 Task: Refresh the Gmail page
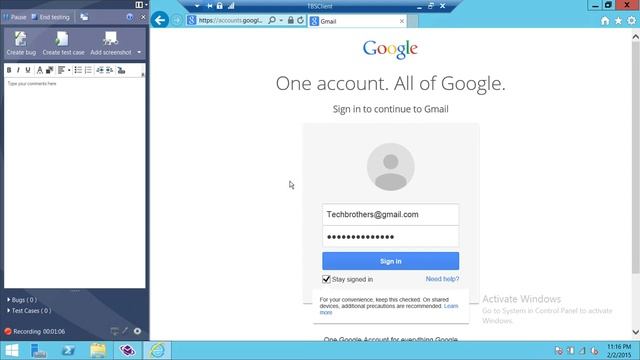(301, 20)
